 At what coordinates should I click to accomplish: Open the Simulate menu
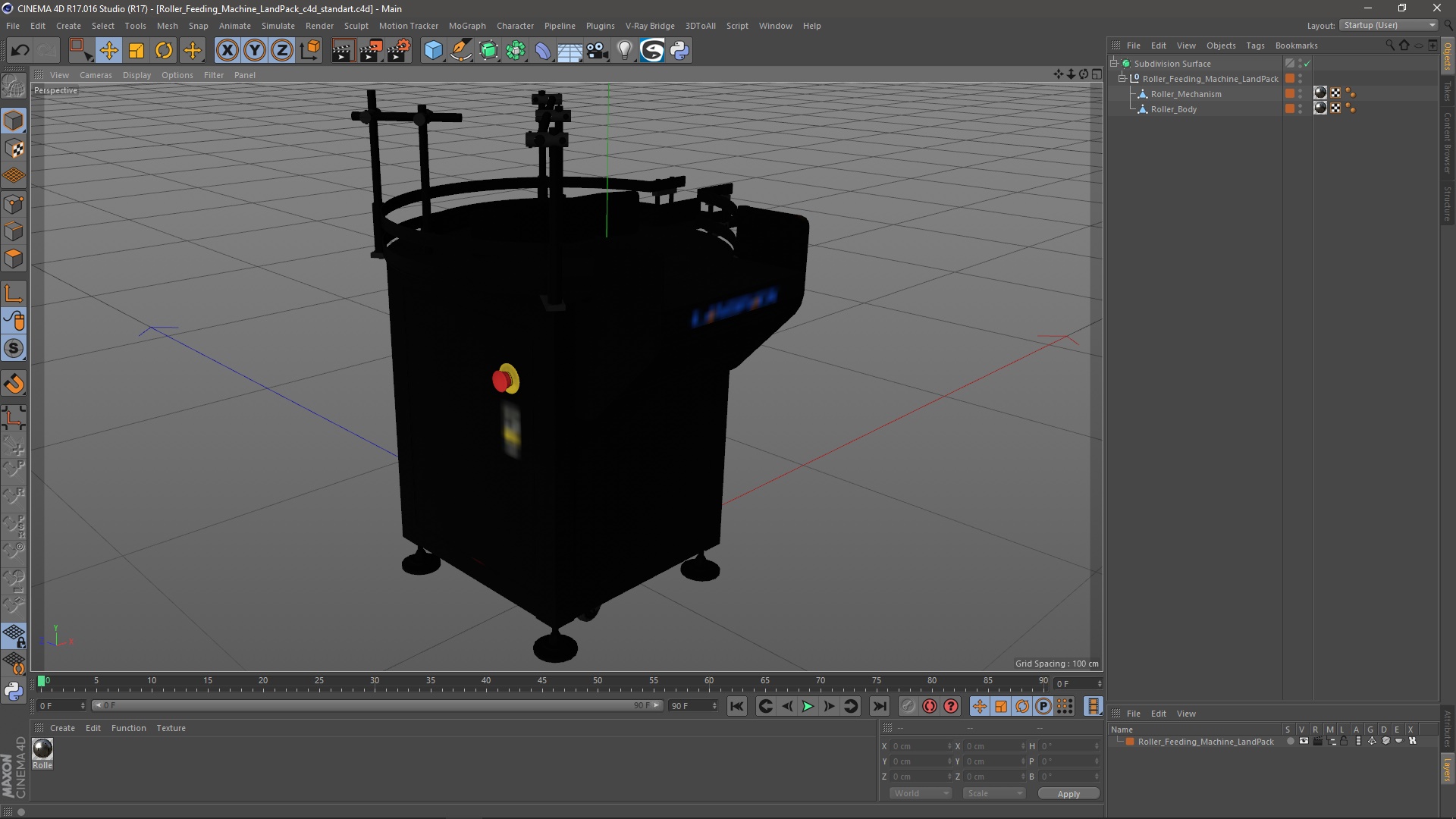[x=278, y=26]
